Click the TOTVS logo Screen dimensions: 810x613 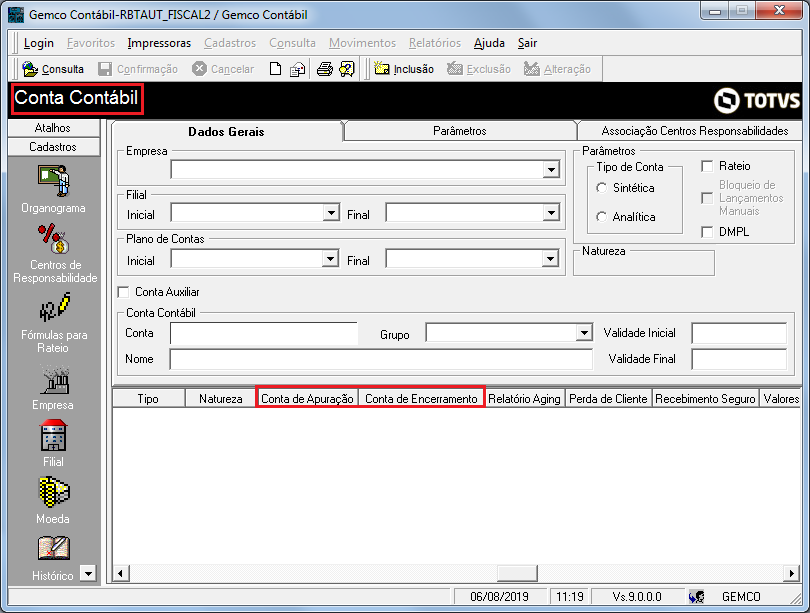[x=757, y=100]
